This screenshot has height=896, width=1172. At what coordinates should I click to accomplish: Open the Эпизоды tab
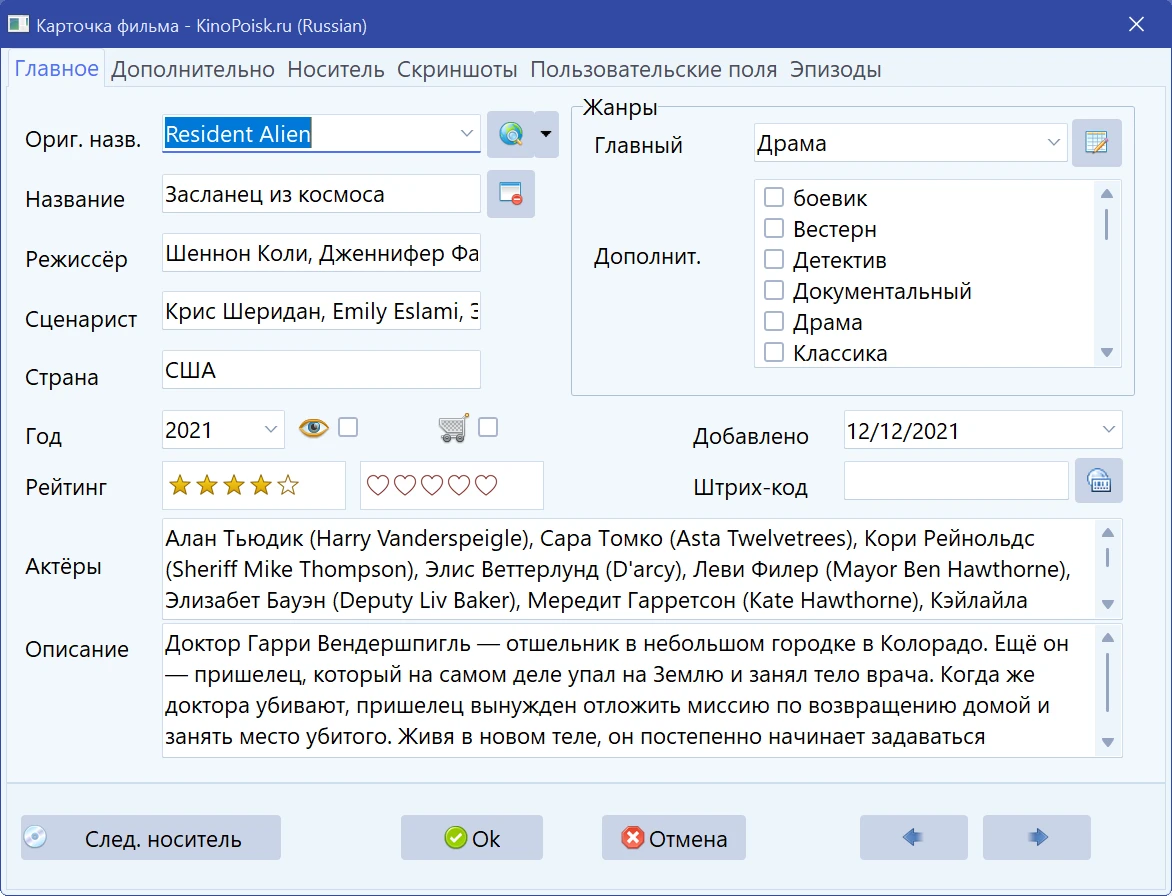pos(836,69)
